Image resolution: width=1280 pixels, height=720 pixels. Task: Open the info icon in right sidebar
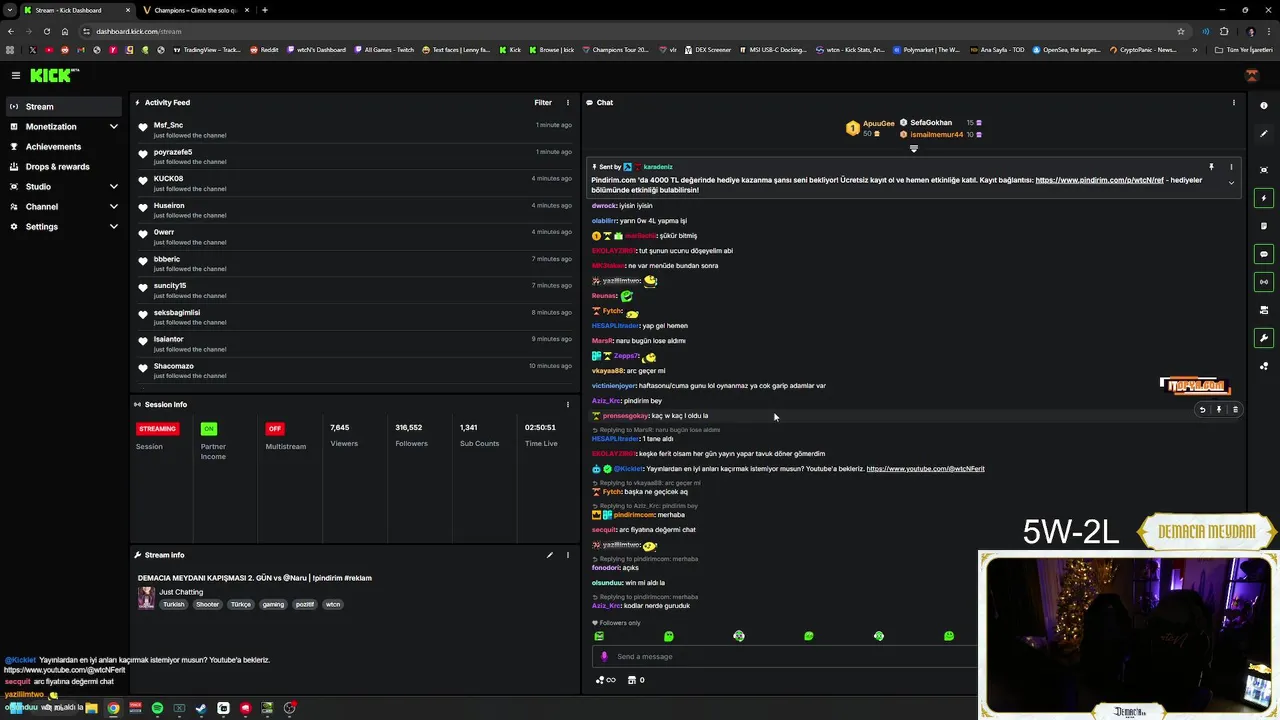tap(1264, 106)
